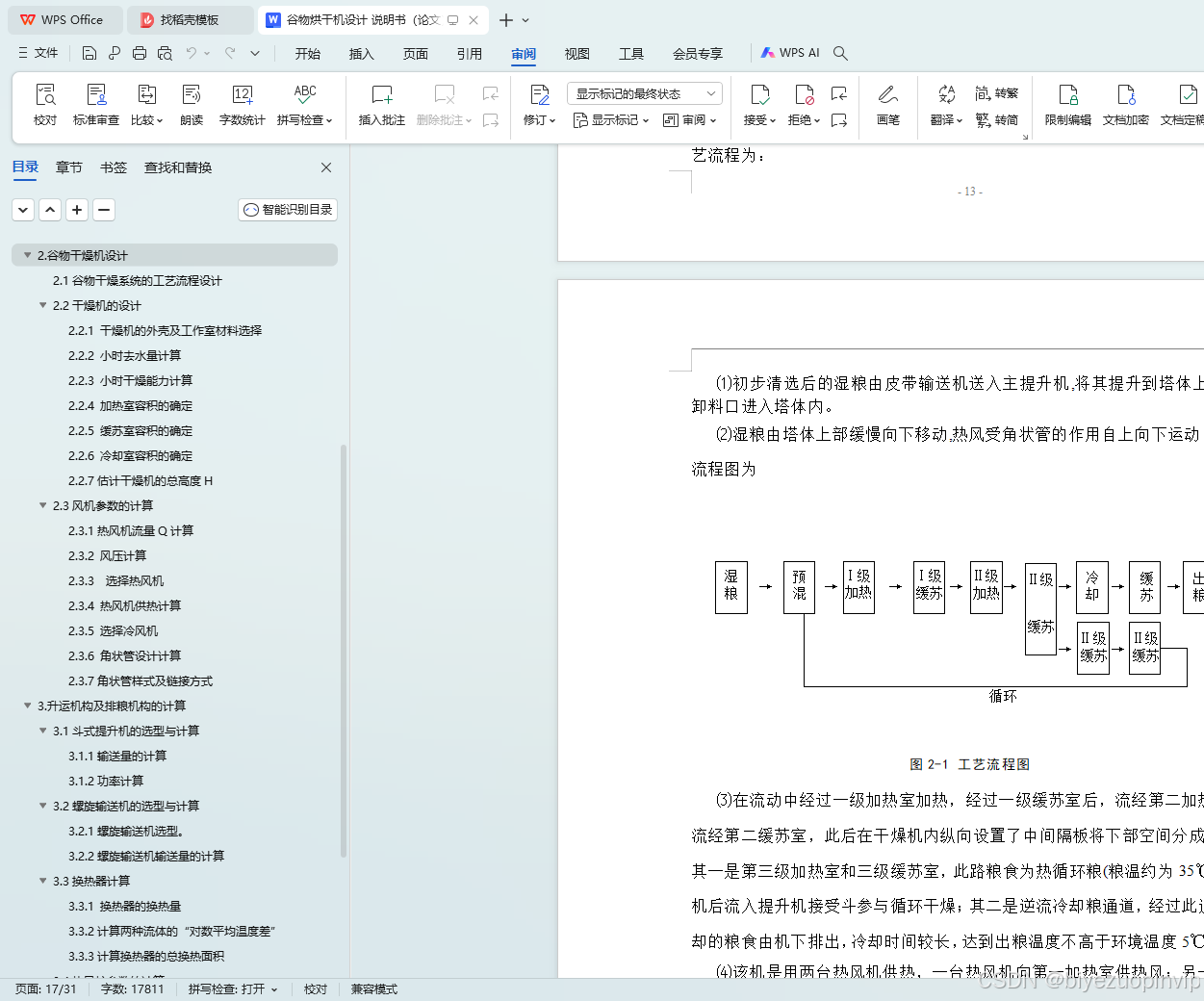
Task: Click the 朗读 read aloud icon
Action: click(192, 104)
